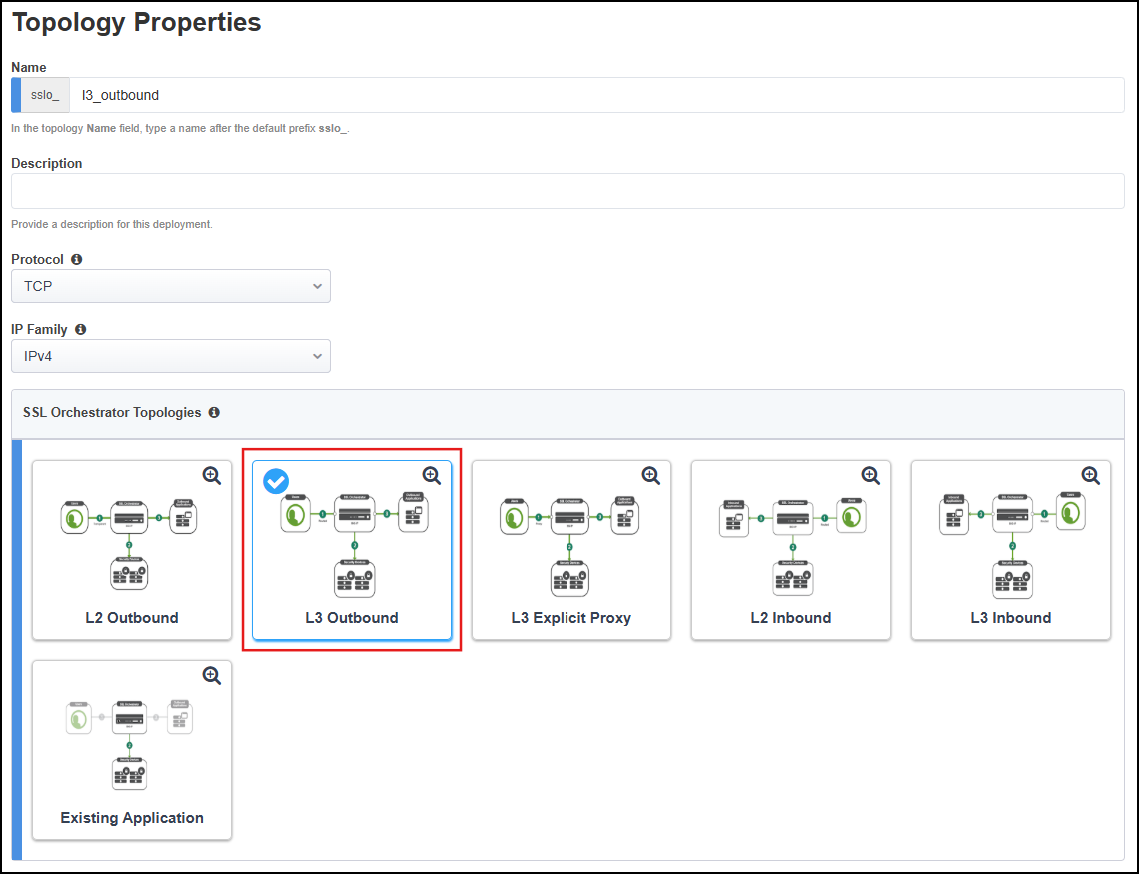Click the 'L3 Explicit Proxy' card caption
Screen dimensions: 1139x874
click(571, 618)
